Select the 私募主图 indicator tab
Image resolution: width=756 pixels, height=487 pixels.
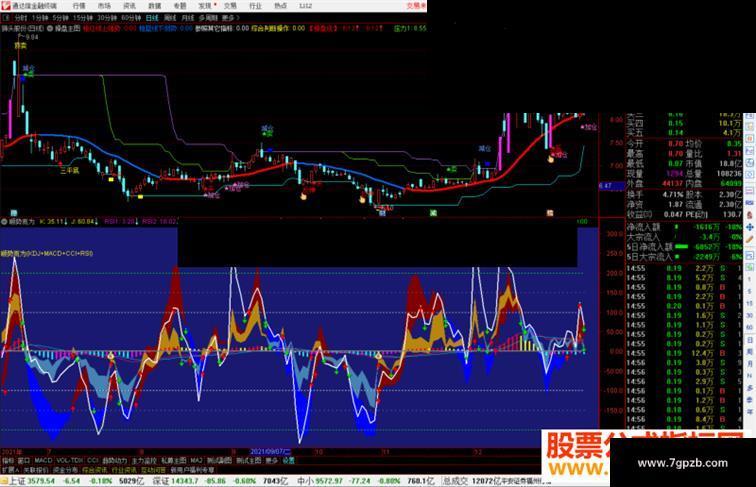coord(174,460)
